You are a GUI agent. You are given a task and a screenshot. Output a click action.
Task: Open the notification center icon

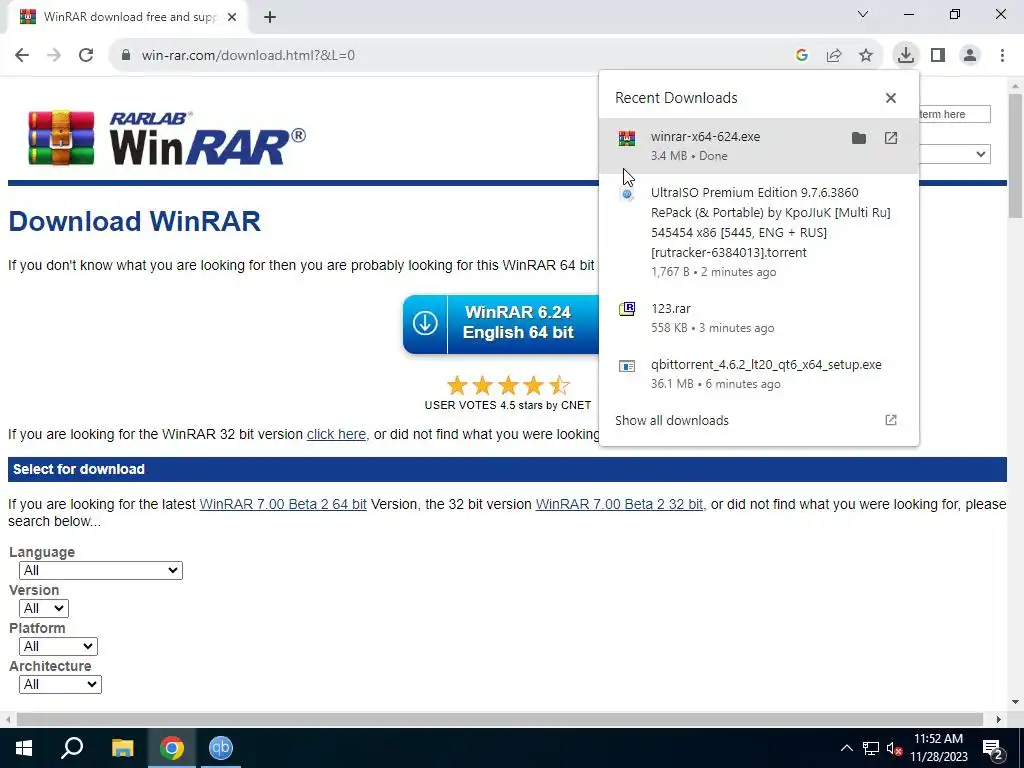tap(993, 748)
